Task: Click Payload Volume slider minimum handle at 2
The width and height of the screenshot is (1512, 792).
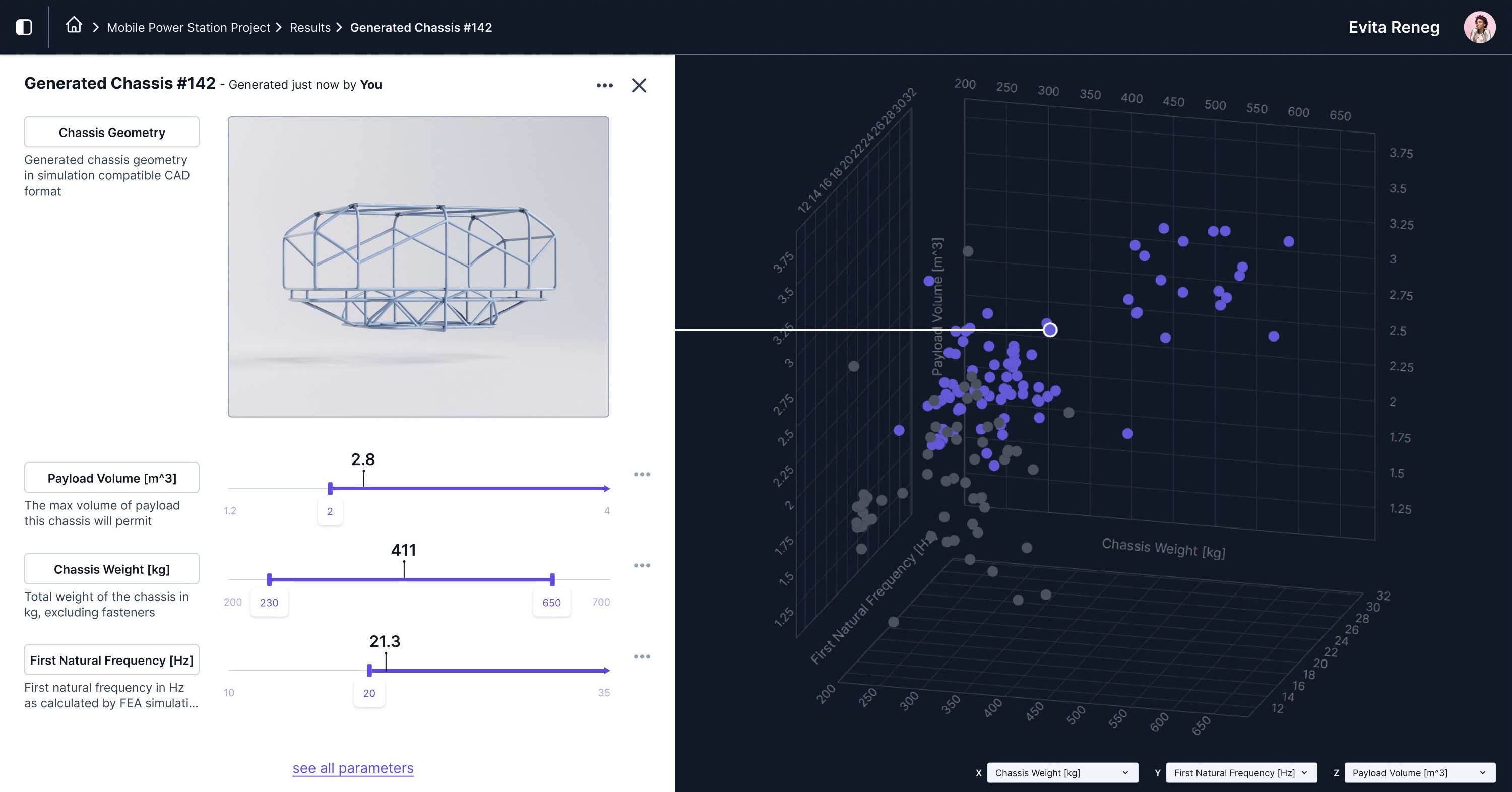Action: [331, 488]
